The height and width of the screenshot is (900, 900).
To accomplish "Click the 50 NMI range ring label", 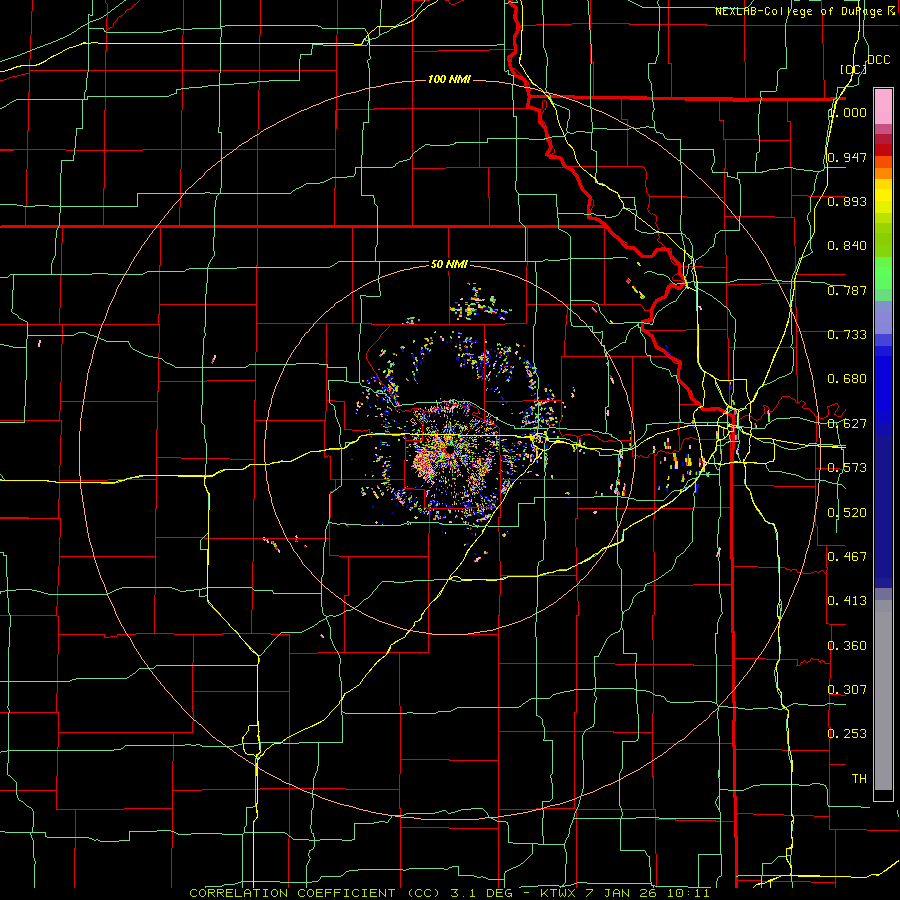I will pyautogui.click(x=449, y=264).
